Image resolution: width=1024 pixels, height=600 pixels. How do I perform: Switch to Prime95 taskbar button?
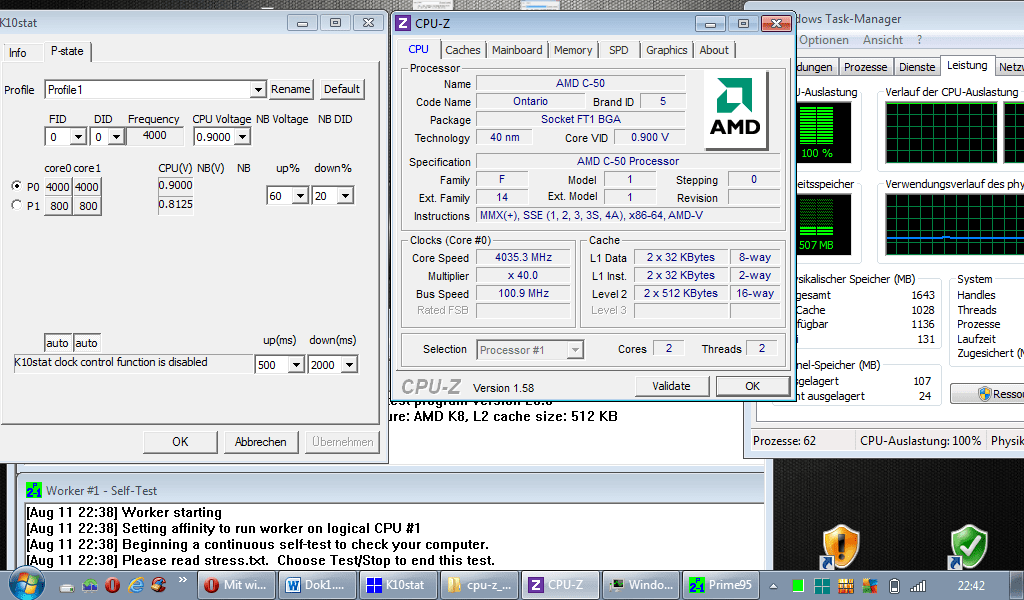721,585
